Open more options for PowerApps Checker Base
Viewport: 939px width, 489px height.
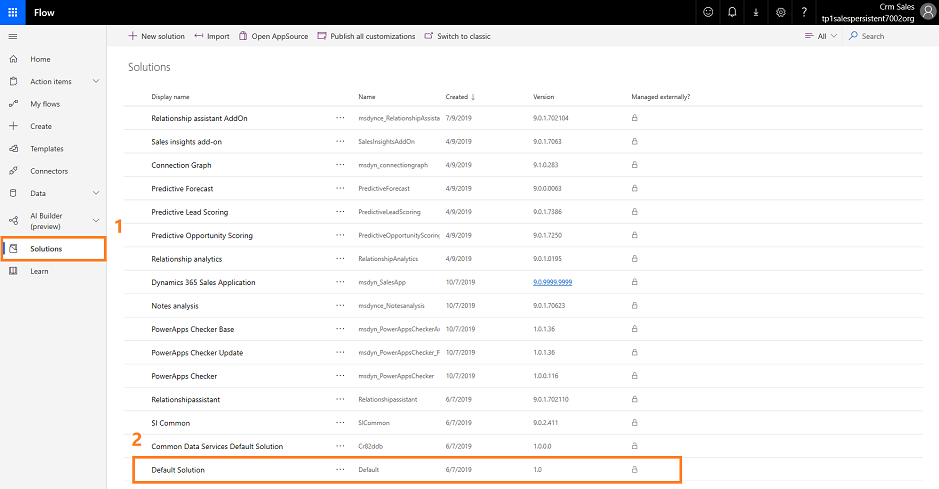[x=340, y=329]
